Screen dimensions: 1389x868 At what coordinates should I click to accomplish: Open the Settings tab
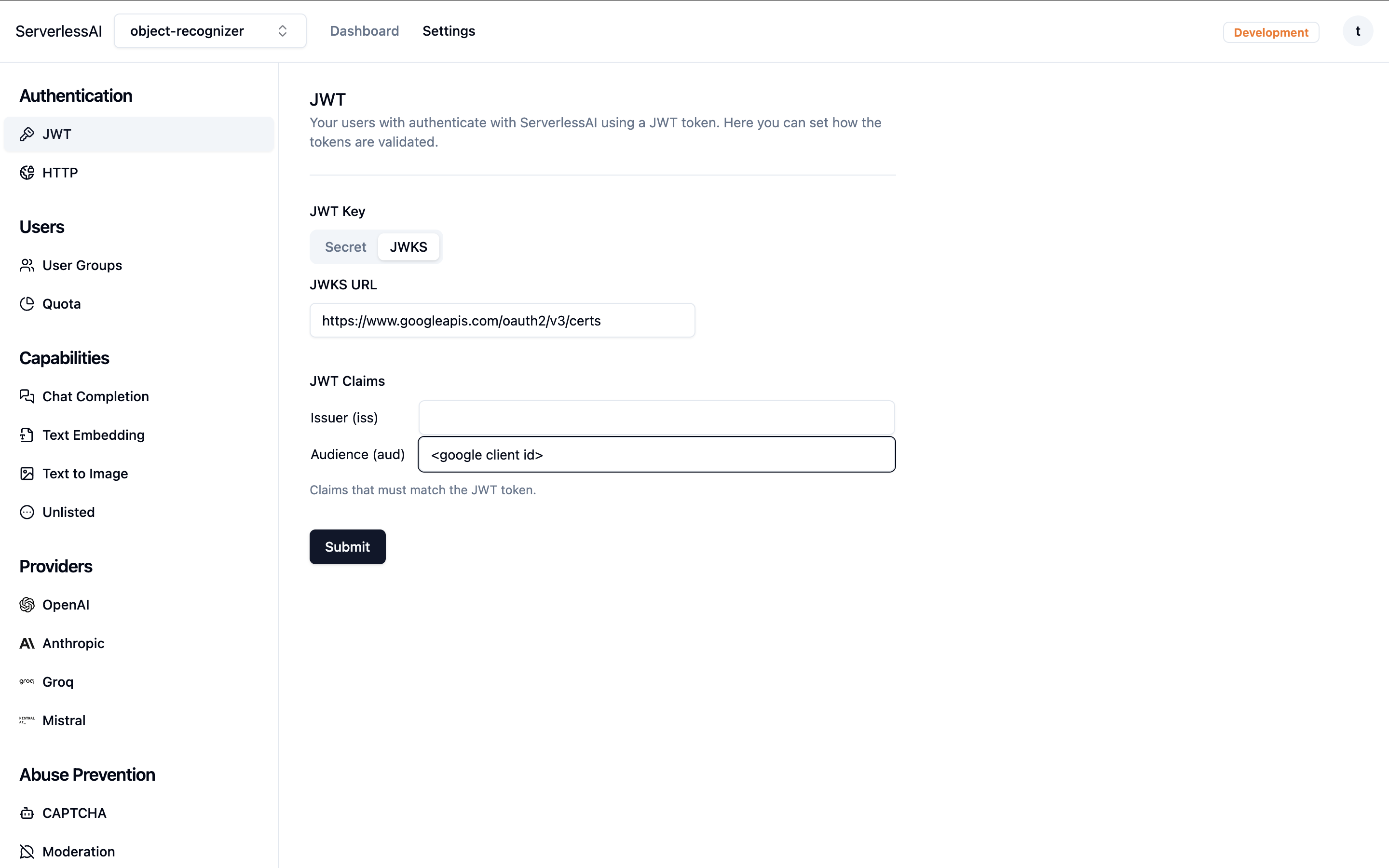(449, 30)
